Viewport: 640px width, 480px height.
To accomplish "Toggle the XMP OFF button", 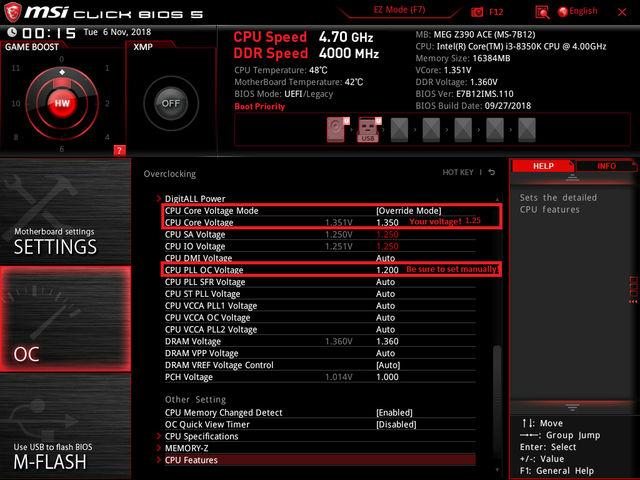I will coord(171,103).
